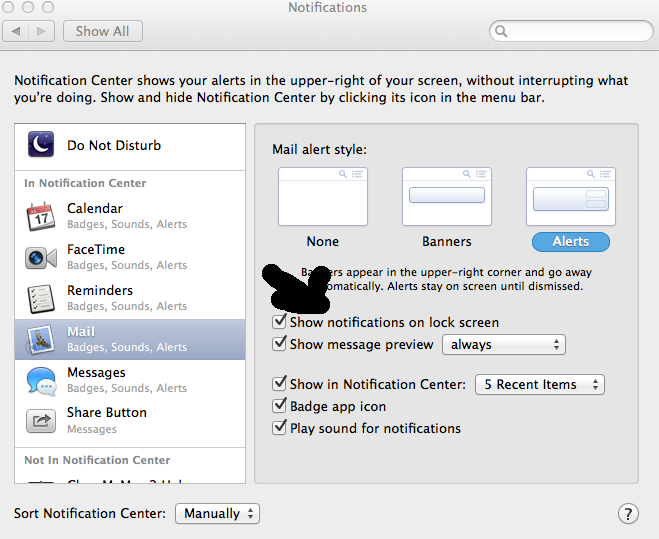The image size is (659, 539).
Task: Select the Do Not Disturb label
Action: [114, 145]
